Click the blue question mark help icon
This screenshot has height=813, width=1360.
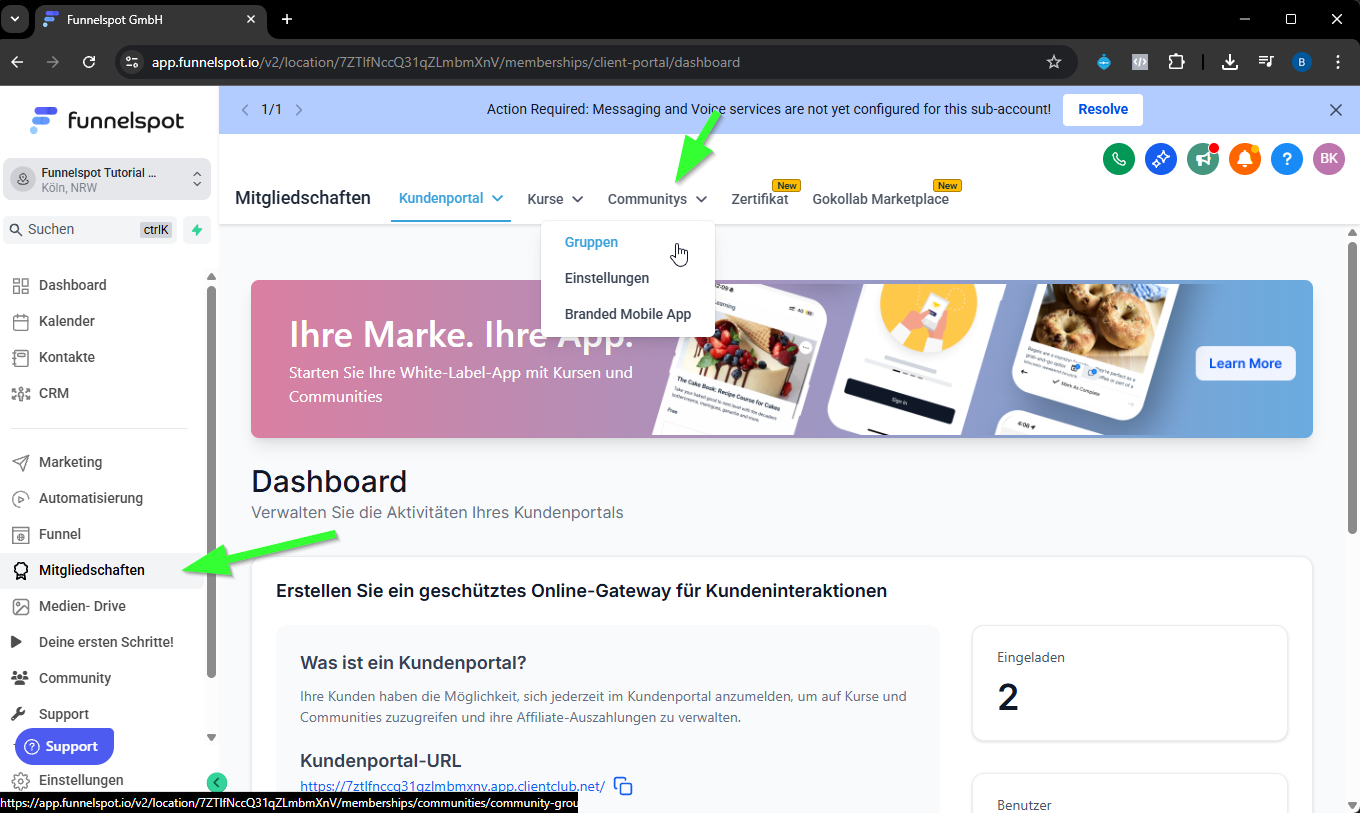coord(1287,158)
